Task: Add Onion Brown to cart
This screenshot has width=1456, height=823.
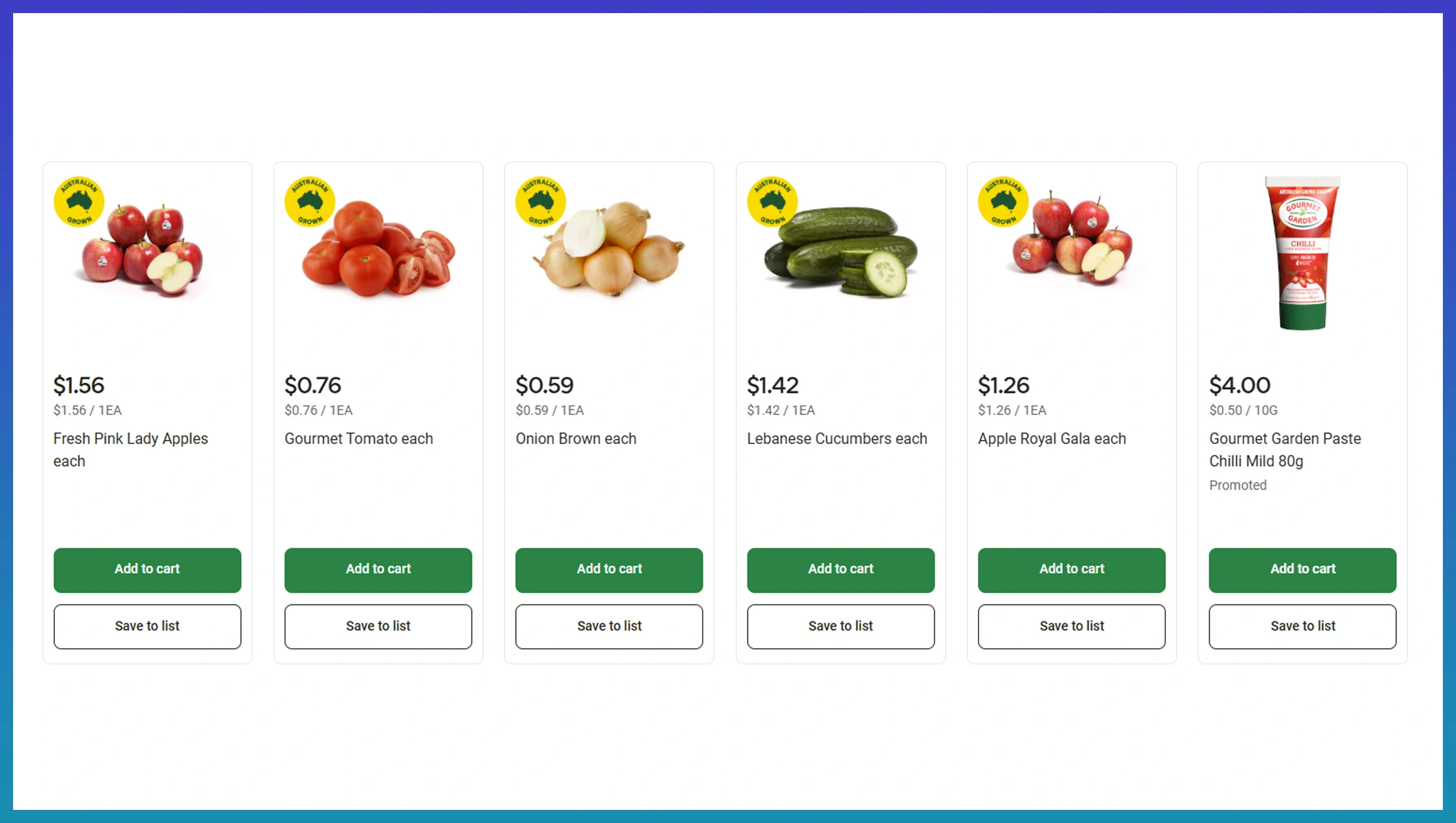Action: pos(609,570)
